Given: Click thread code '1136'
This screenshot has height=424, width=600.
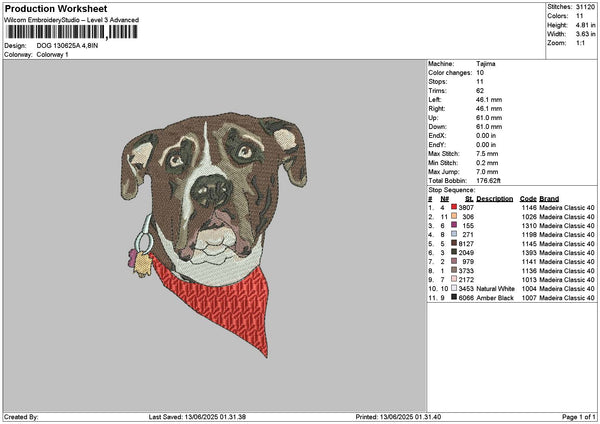Looking at the screenshot, I should pyautogui.click(x=529, y=271).
